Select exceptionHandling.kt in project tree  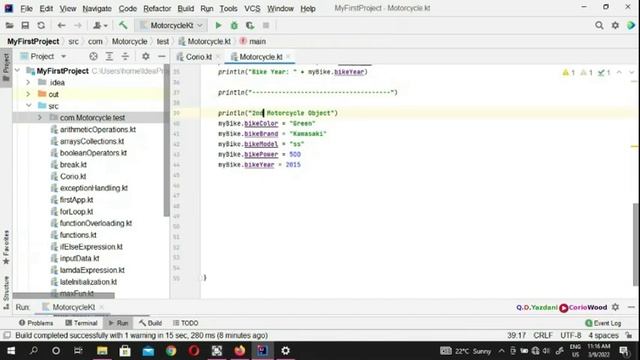pos(93,188)
